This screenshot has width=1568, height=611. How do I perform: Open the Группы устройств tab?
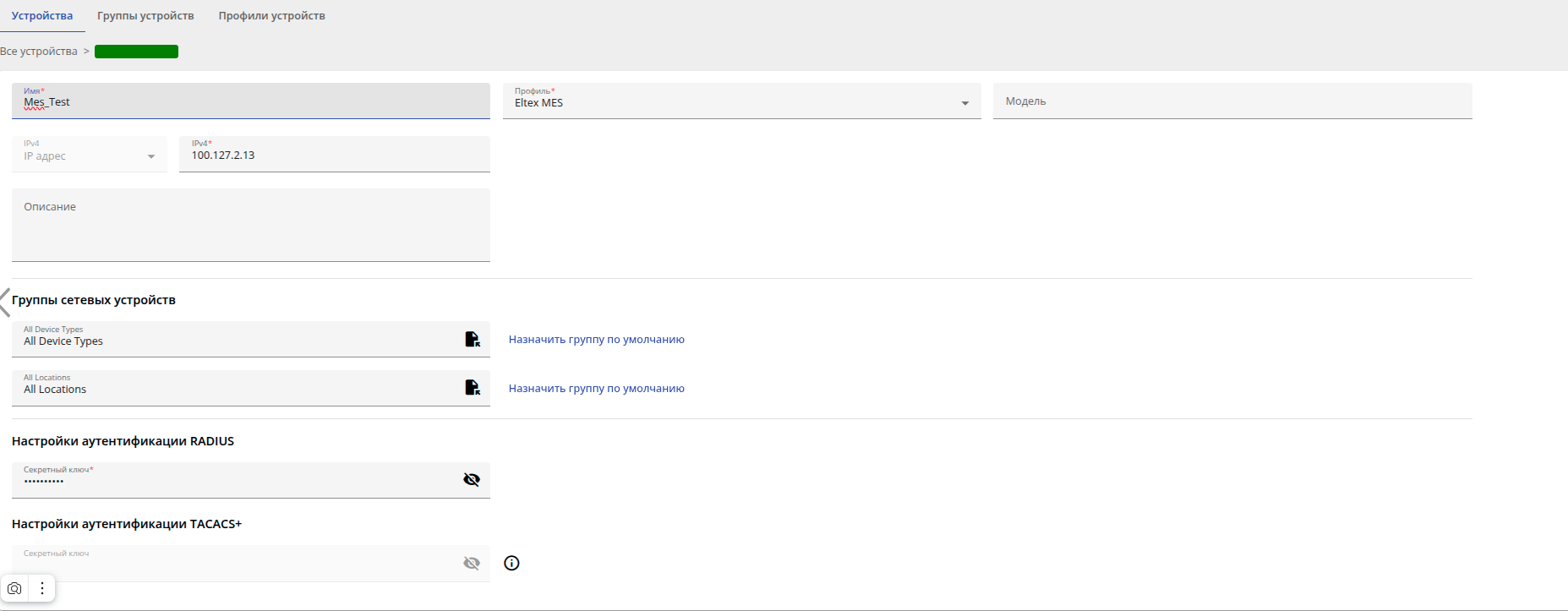(x=145, y=16)
